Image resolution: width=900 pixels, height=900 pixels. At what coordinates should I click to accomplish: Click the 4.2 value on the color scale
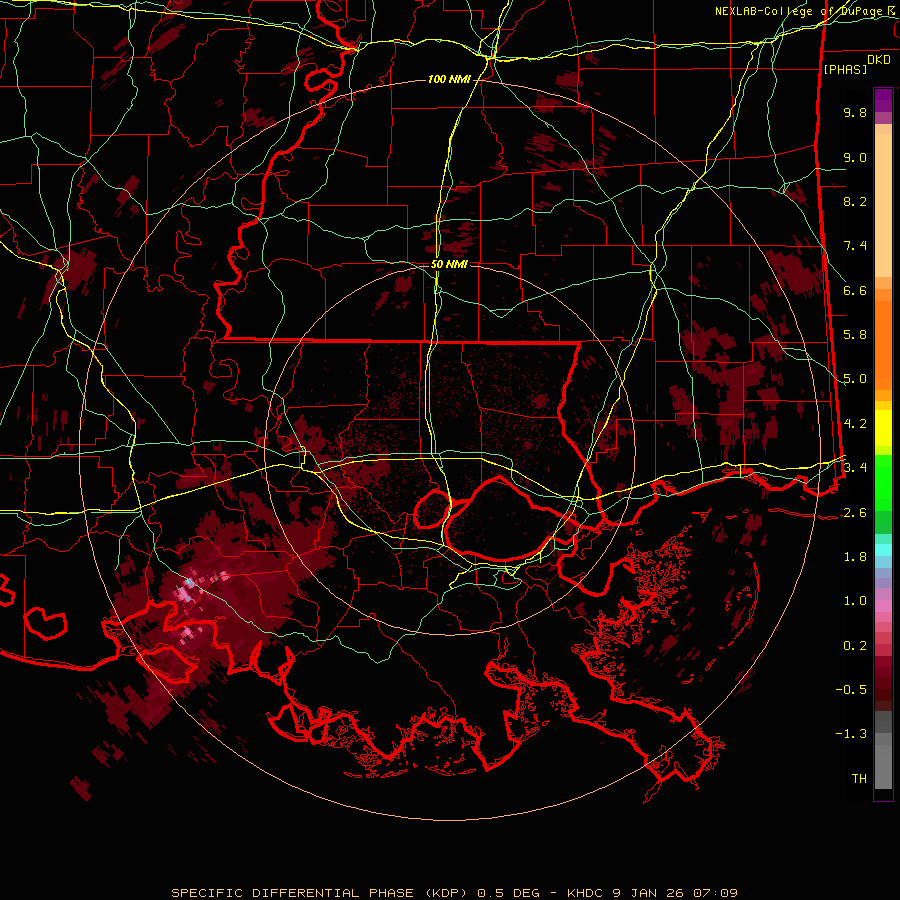pos(855,424)
